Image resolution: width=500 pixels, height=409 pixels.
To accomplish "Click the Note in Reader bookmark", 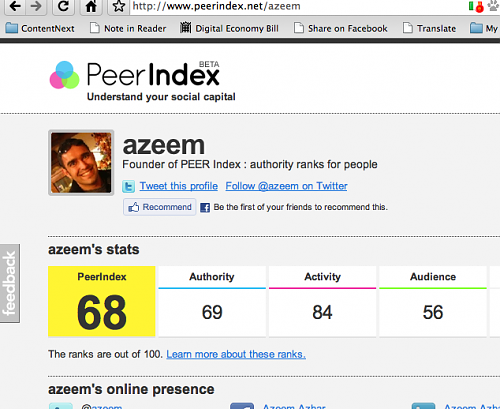I will pos(128,29).
